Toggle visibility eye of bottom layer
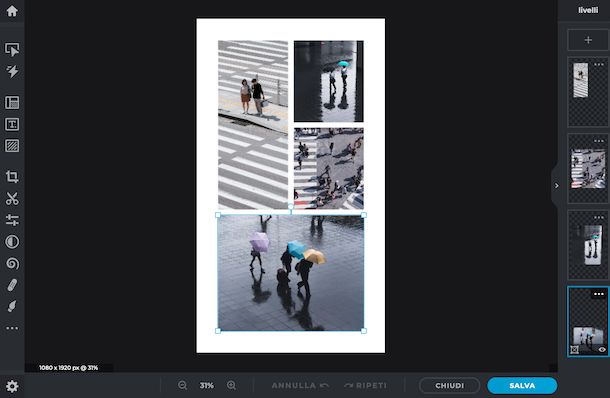The width and height of the screenshot is (610, 398). (x=602, y=350)
